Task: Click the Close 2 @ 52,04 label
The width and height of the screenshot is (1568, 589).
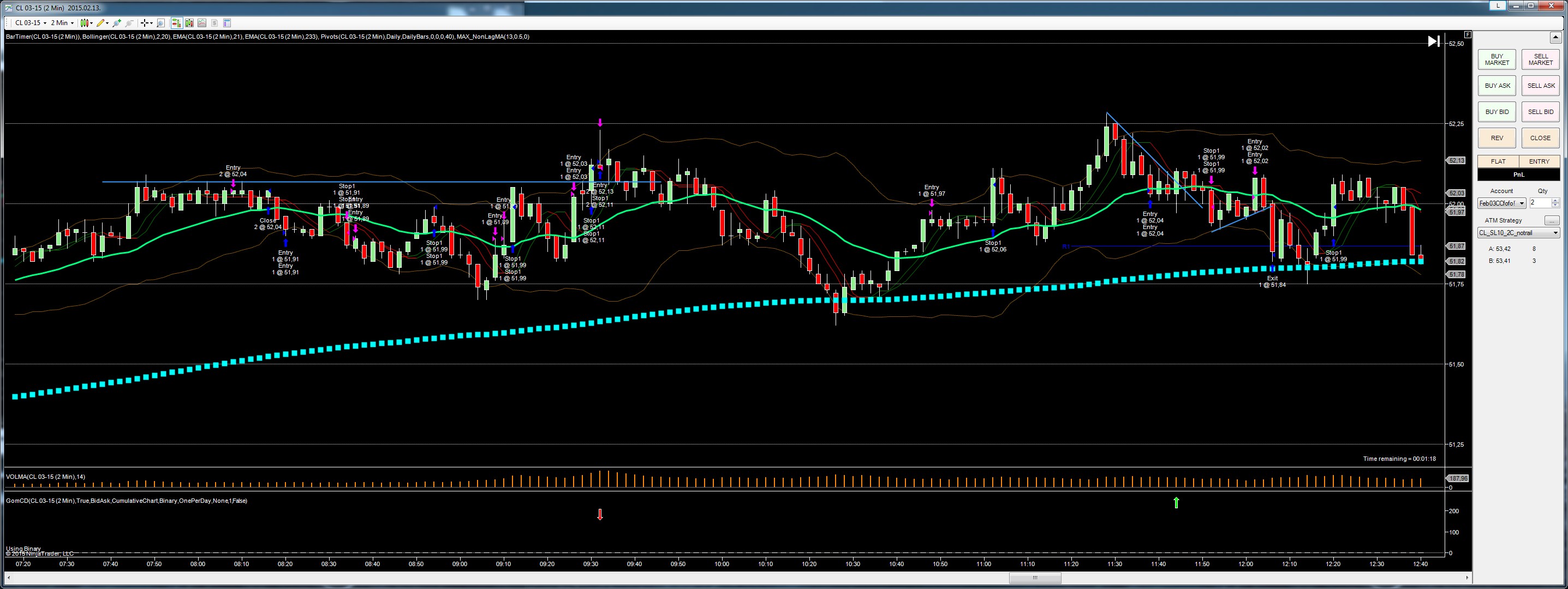Action: (268, 224)
